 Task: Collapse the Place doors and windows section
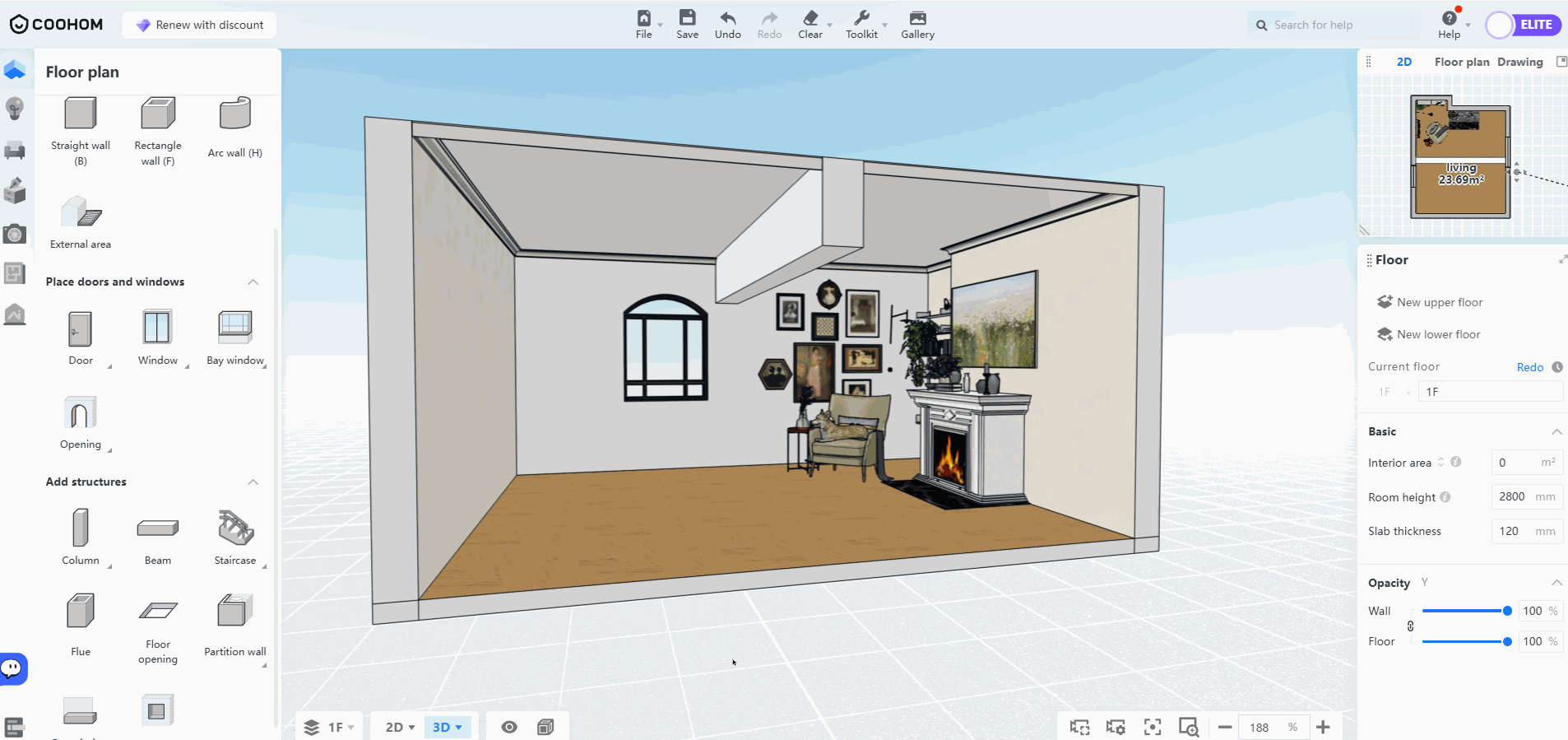point(253,282)
